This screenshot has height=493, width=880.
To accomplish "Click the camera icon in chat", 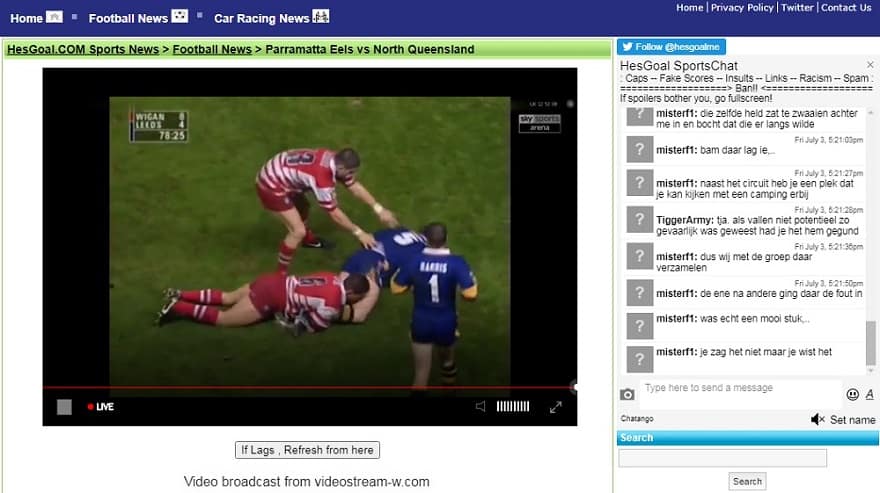I will (627, 394).
